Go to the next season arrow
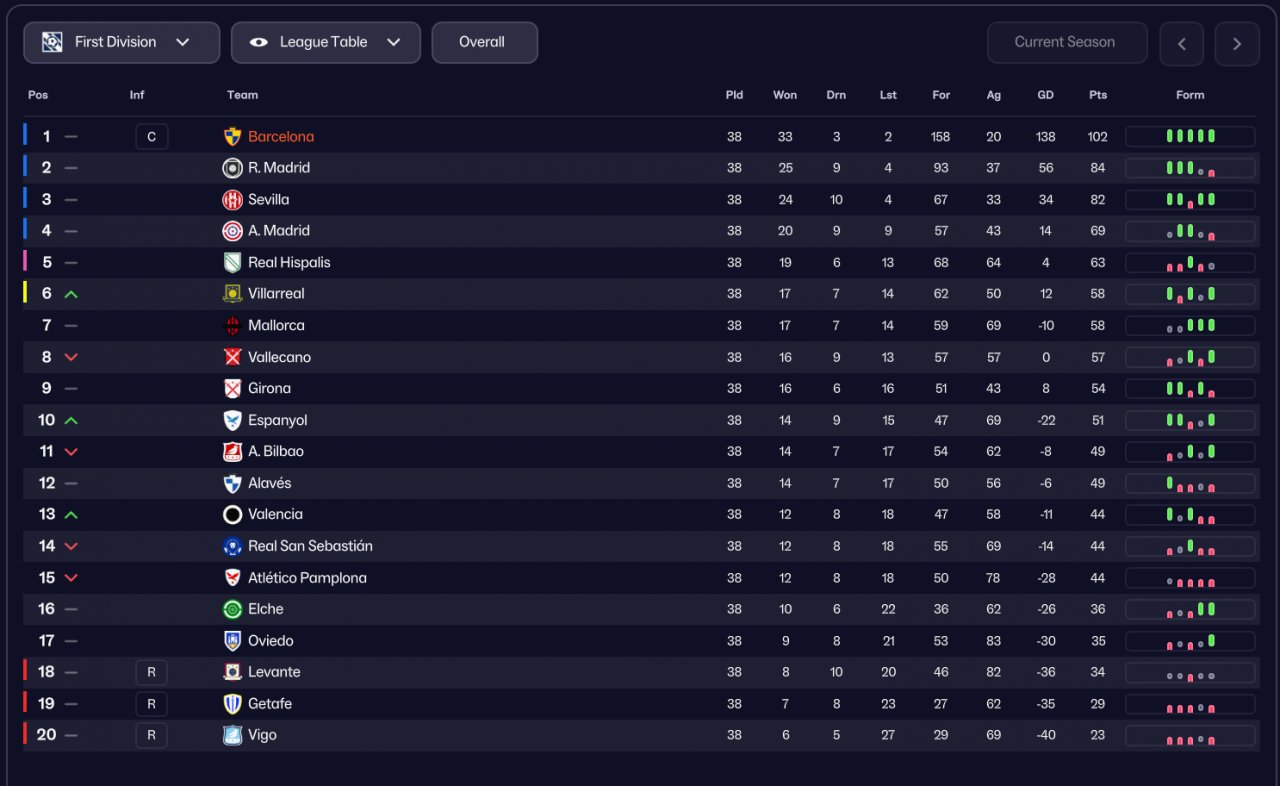The width and height of the screenshot is (1280, 786). pos(1237,44)
